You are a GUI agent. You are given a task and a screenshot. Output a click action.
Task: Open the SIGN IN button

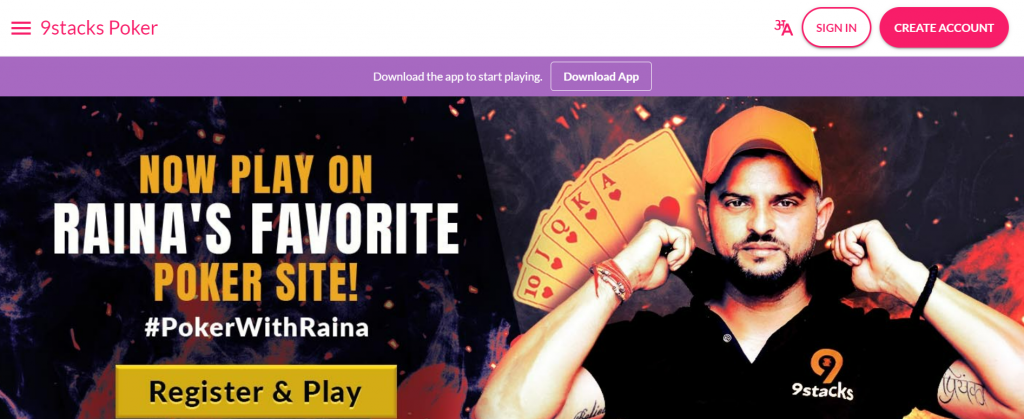point(836,27)
